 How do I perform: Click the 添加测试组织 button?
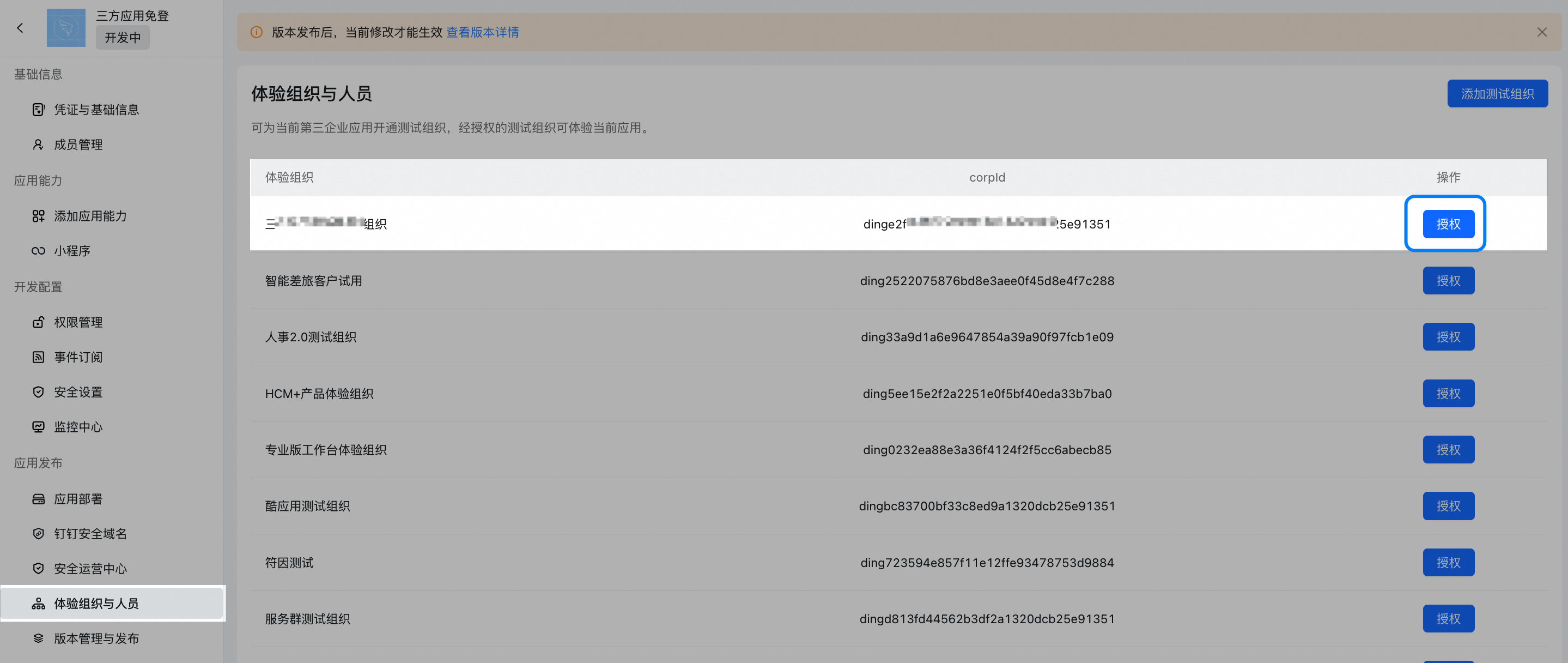(x=1497, y=94)
